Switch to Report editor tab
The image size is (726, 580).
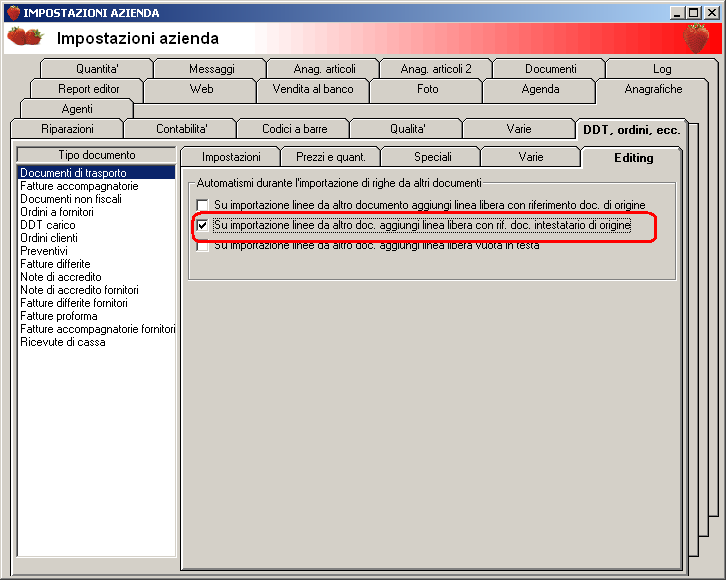(x=88, y=89)
